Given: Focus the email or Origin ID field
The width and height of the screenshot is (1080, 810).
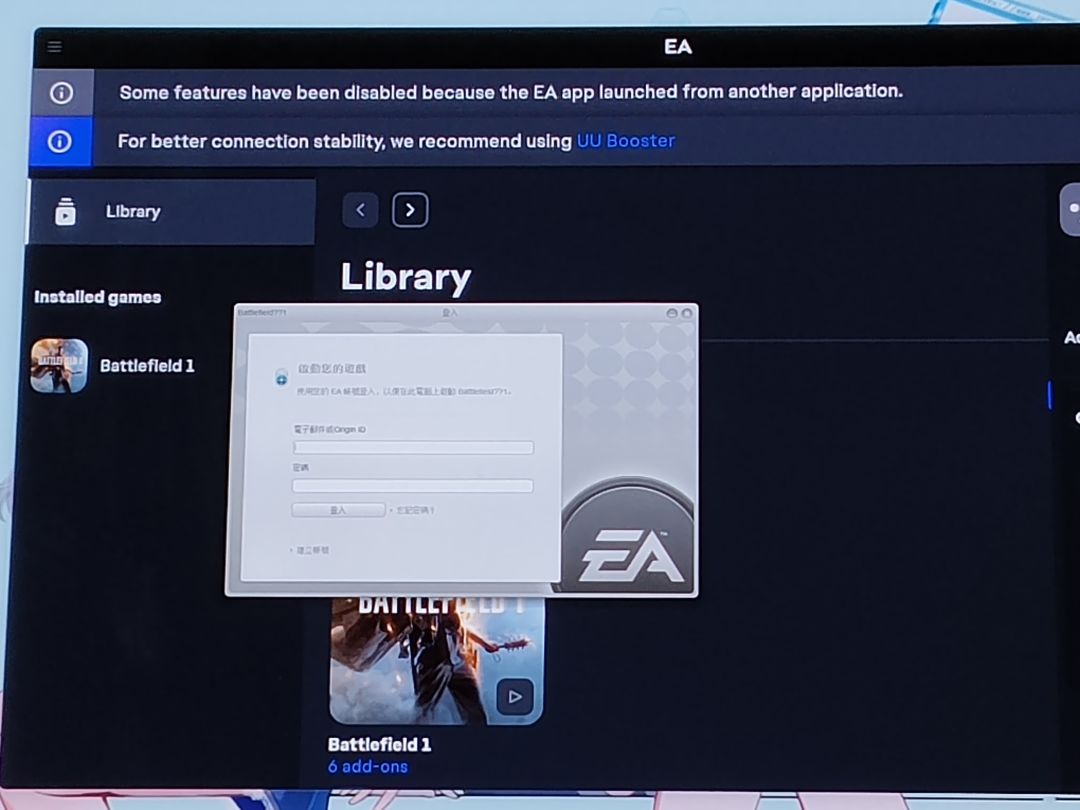Looking at the screenshot, I should coord(413,448).
